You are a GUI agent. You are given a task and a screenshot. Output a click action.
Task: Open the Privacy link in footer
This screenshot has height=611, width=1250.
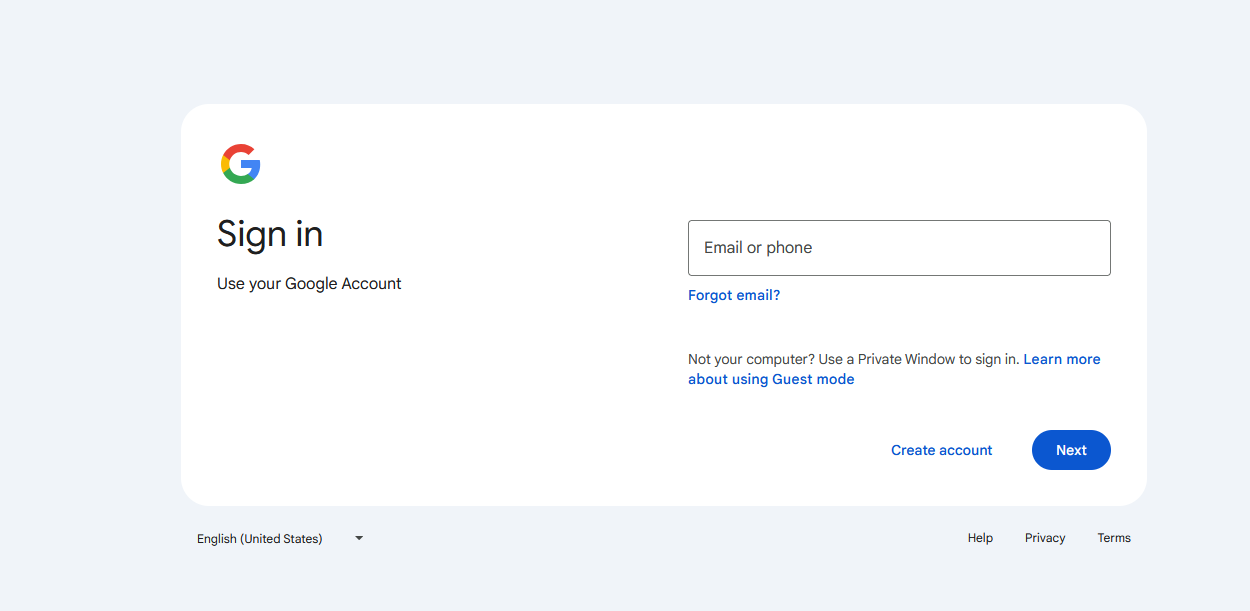[1045, 538]
